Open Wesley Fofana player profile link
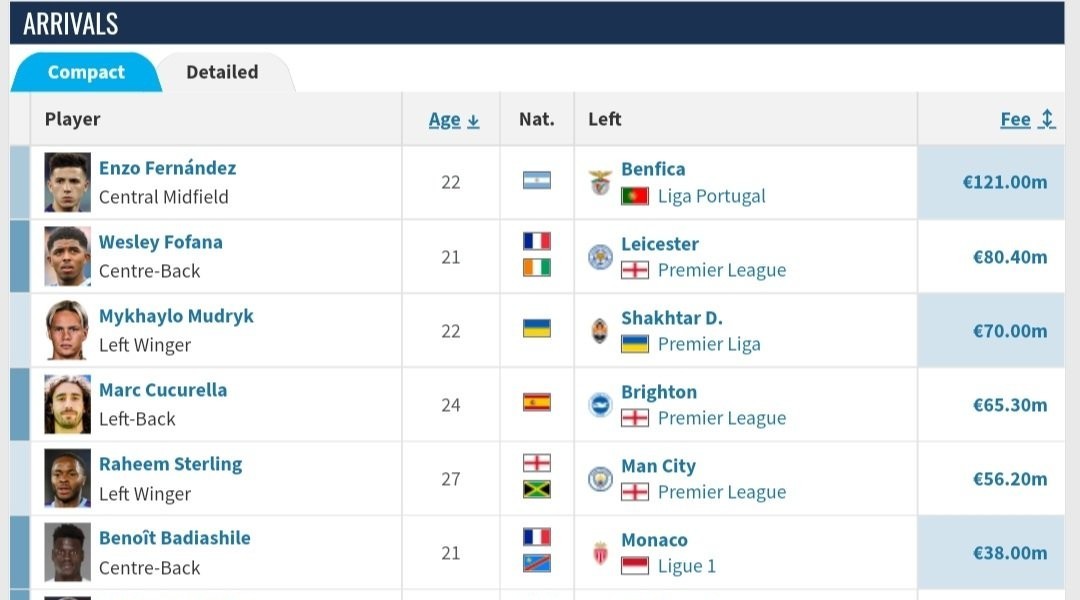Viewport: 1080px width, 600px height. [x=160, y=242]
